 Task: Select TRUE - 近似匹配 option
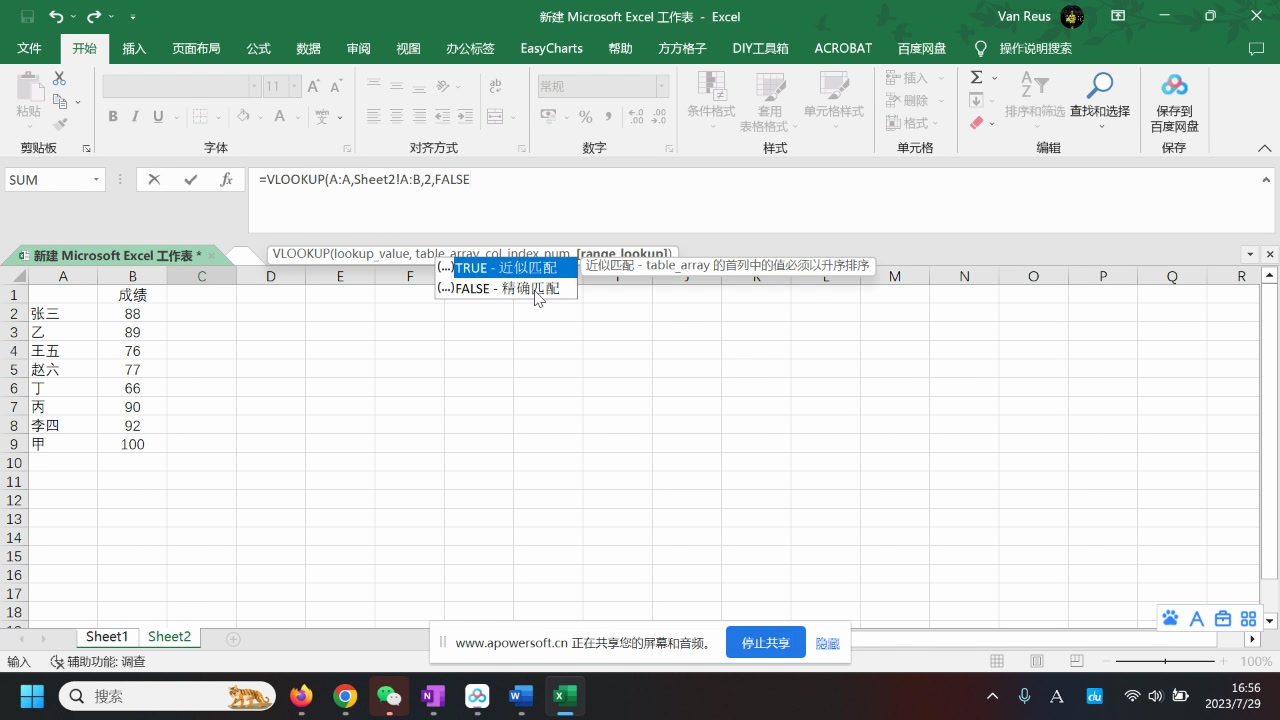(x=507, y=268)
